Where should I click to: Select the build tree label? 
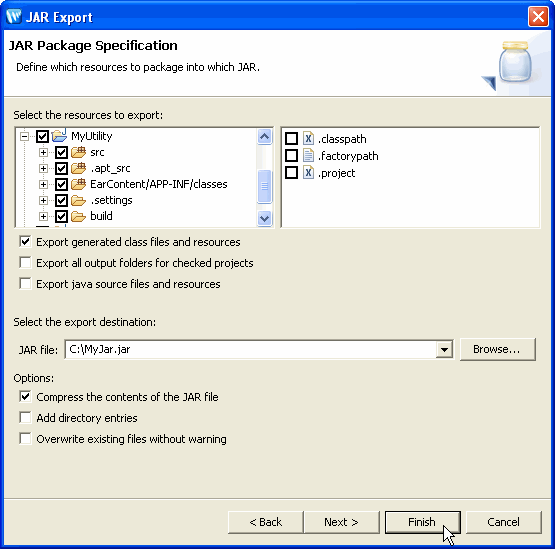pos(102,216)
